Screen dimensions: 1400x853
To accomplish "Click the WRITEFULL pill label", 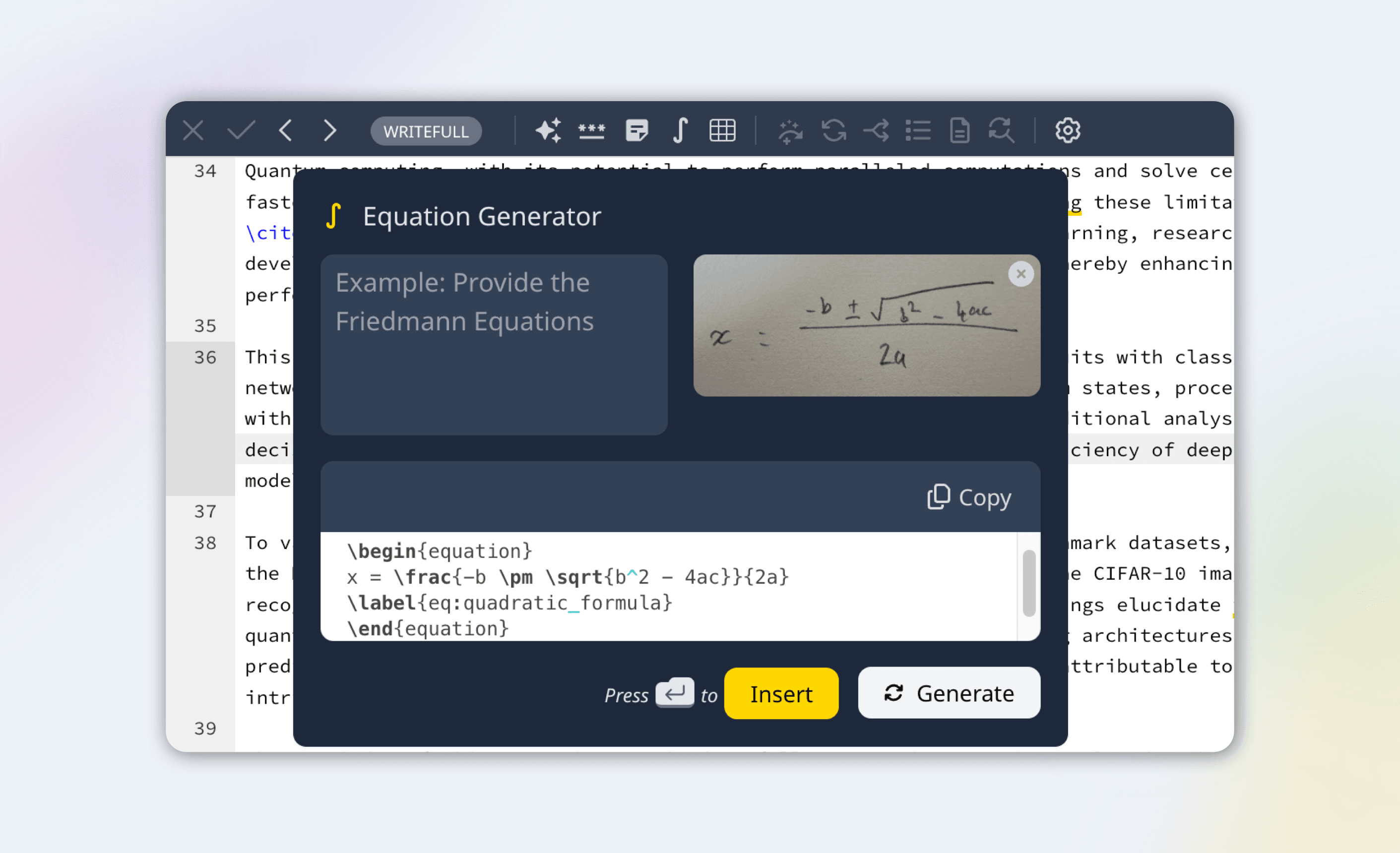I will [426, 131].
